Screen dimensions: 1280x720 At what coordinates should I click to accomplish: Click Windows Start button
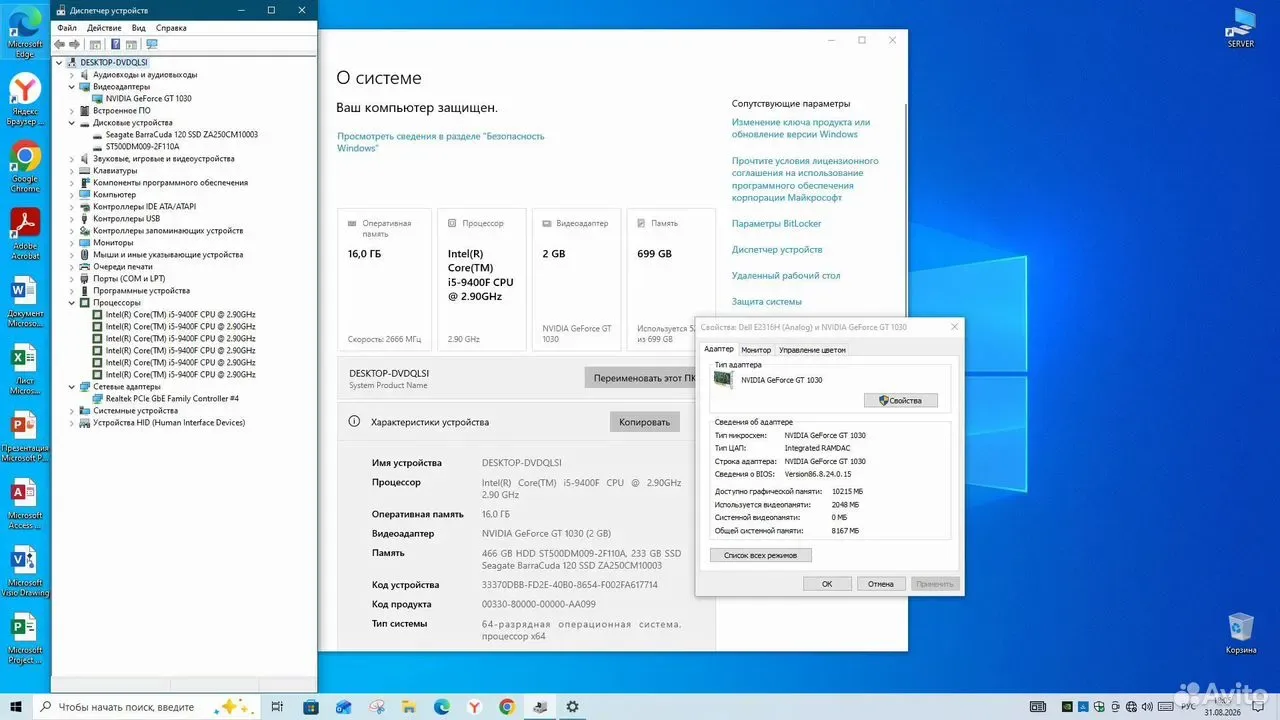point(16,706)
